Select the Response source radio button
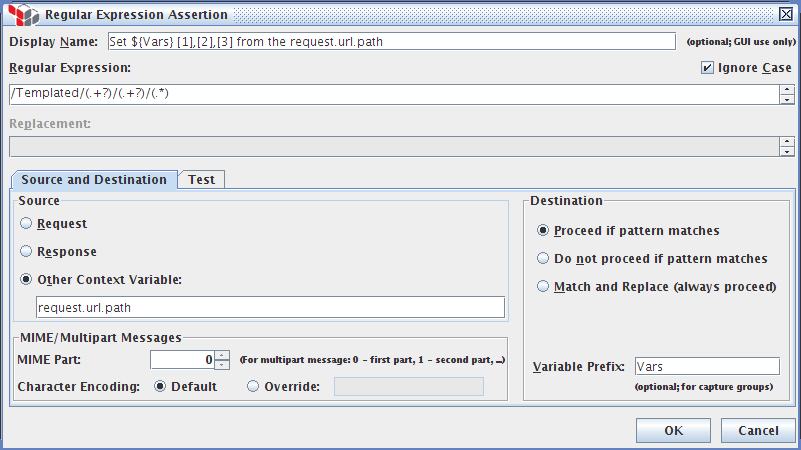 [26, 252]
